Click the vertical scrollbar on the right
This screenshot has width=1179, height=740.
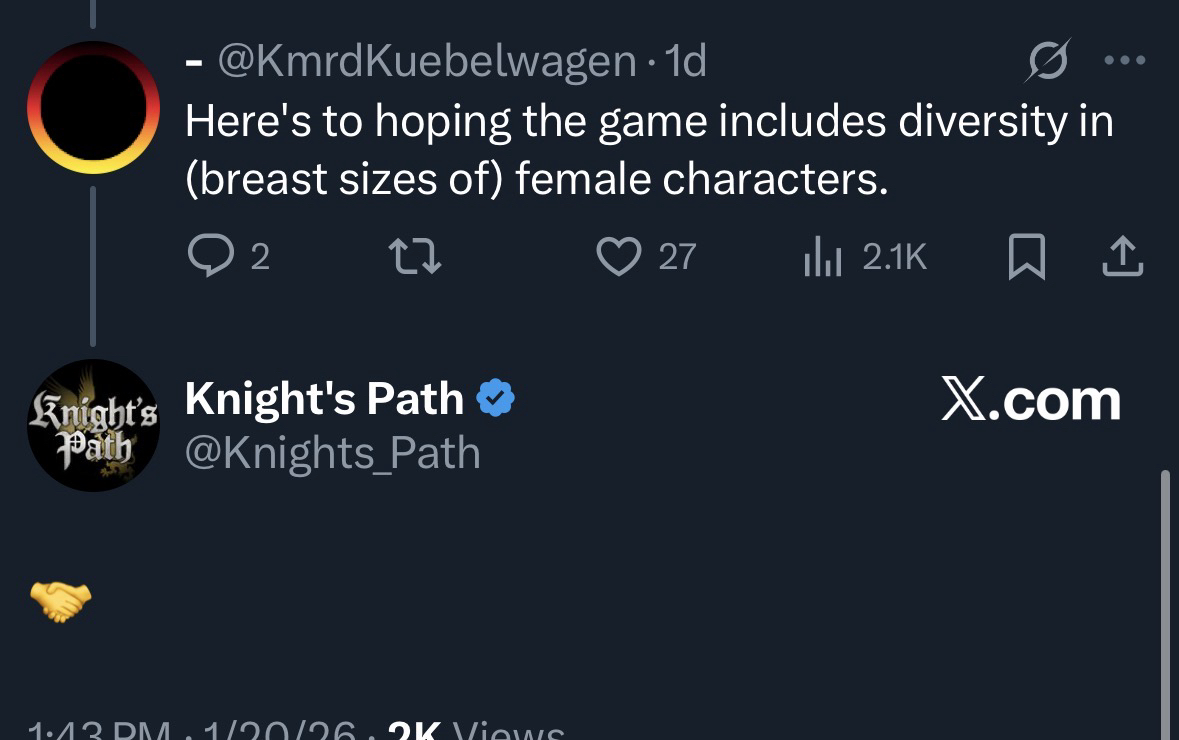[x=1164, y=600]
